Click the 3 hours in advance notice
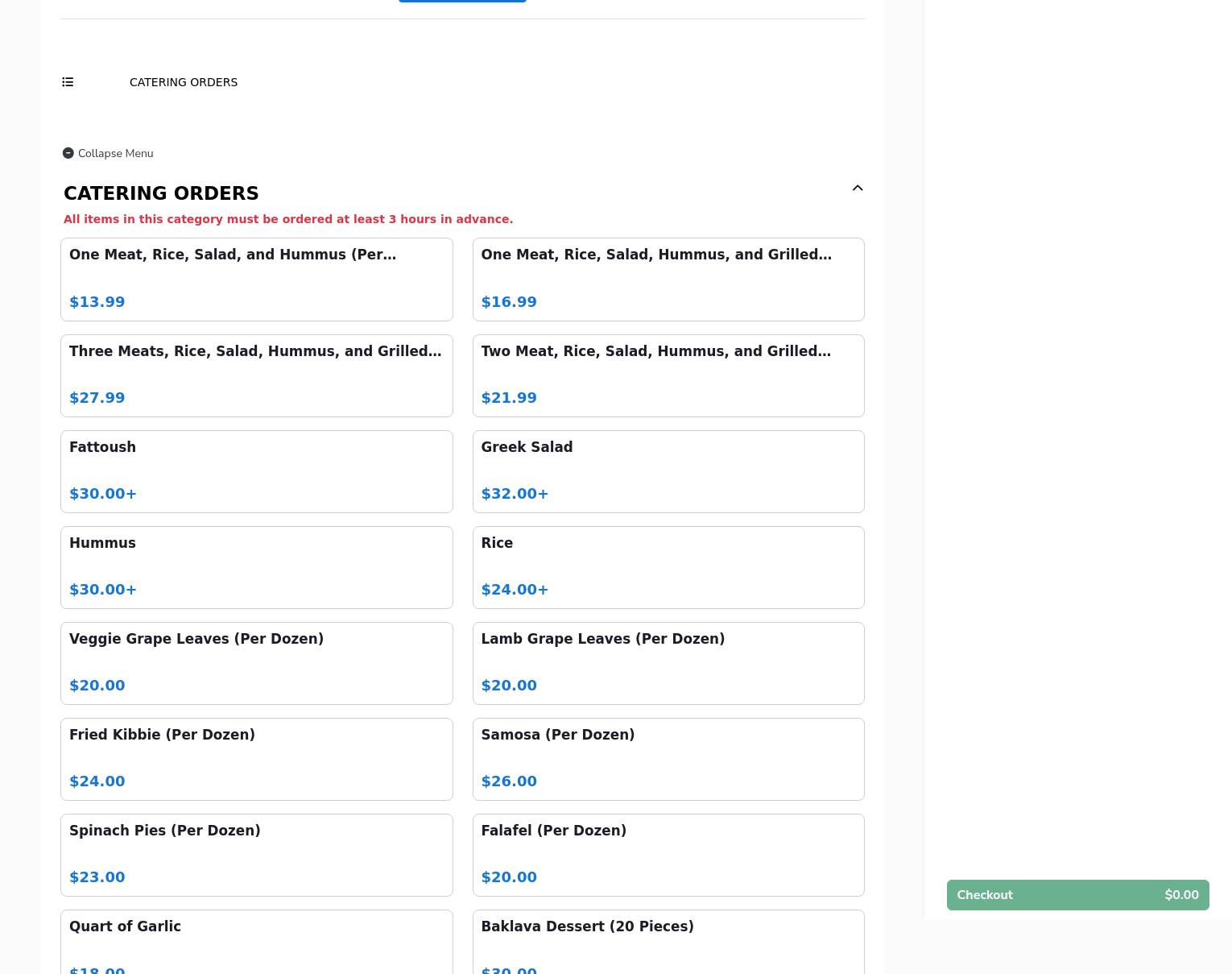This screenshot has width=1232, height=974. coord(288,219)
